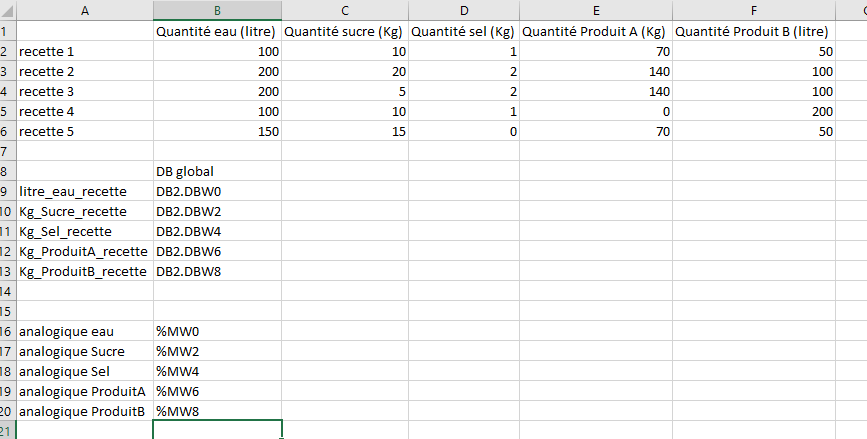Click row 8 header
The image size is (867, 439).
(x=7, y=171)
